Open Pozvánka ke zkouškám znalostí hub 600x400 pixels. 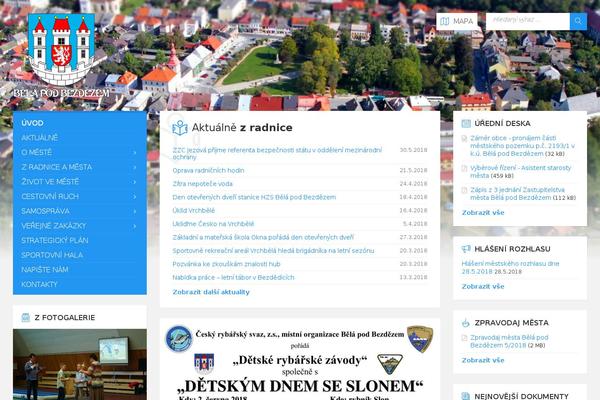coord(226,264)
